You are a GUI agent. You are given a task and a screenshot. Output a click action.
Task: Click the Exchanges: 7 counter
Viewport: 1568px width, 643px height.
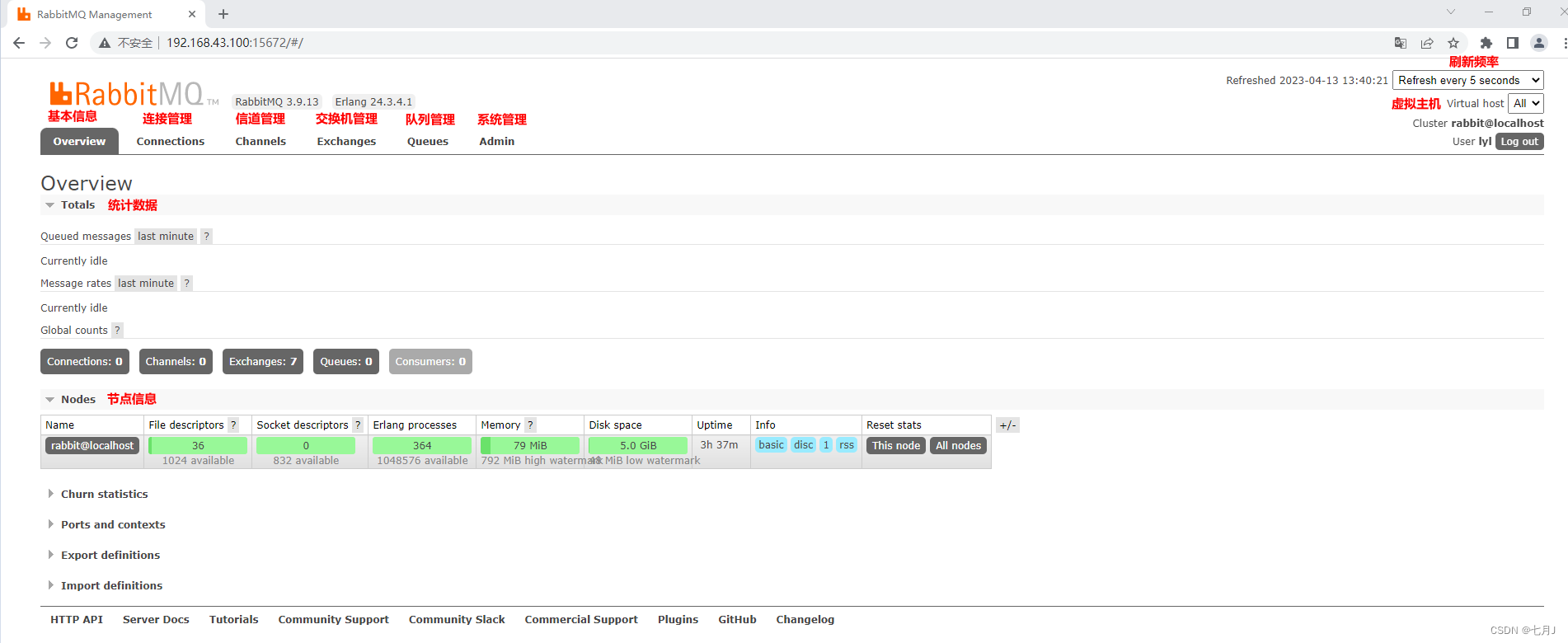[263, 361]
